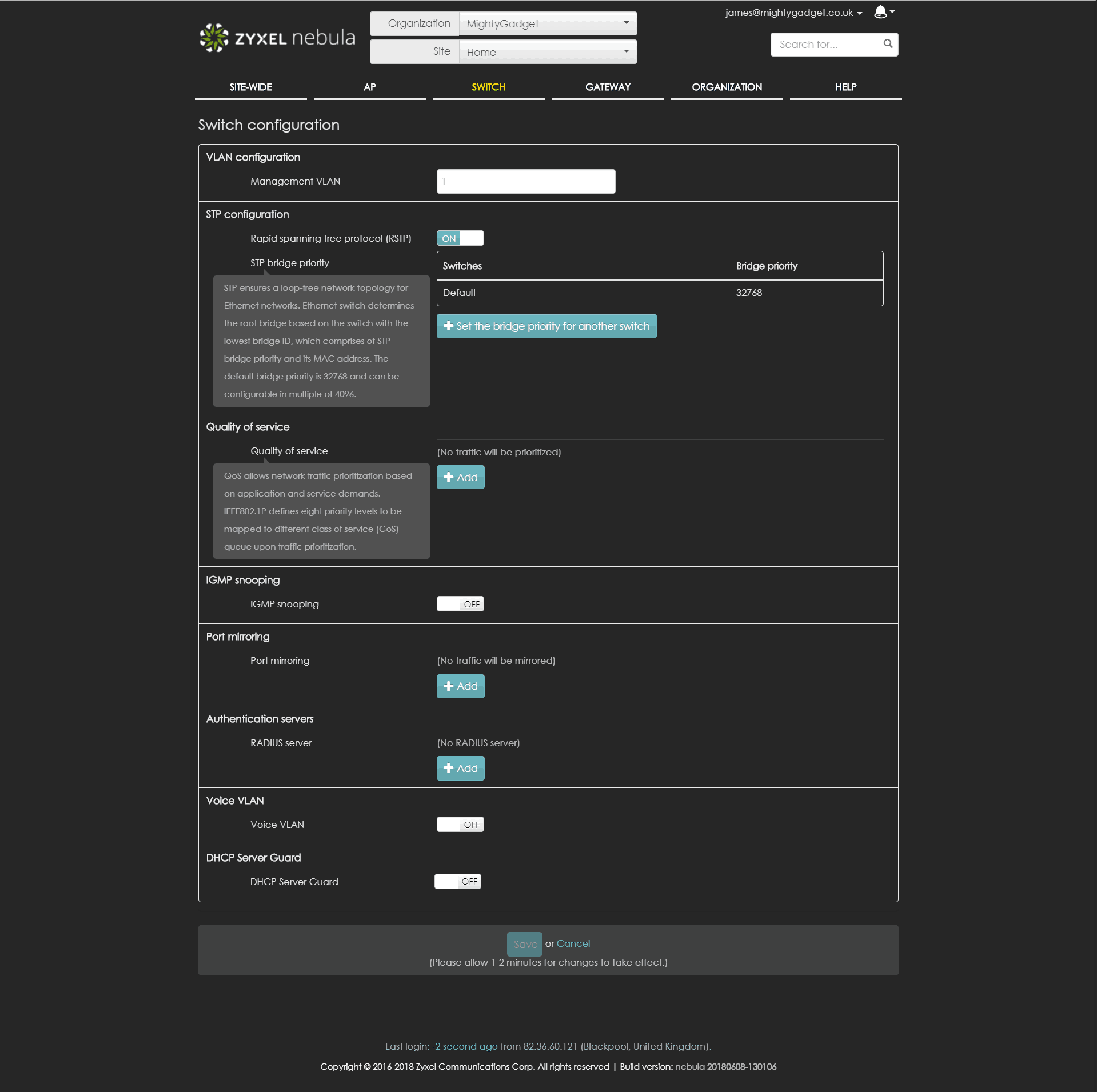Open the SITE-WIDE tab
Screen dimensions: 1097x1092
250,87
